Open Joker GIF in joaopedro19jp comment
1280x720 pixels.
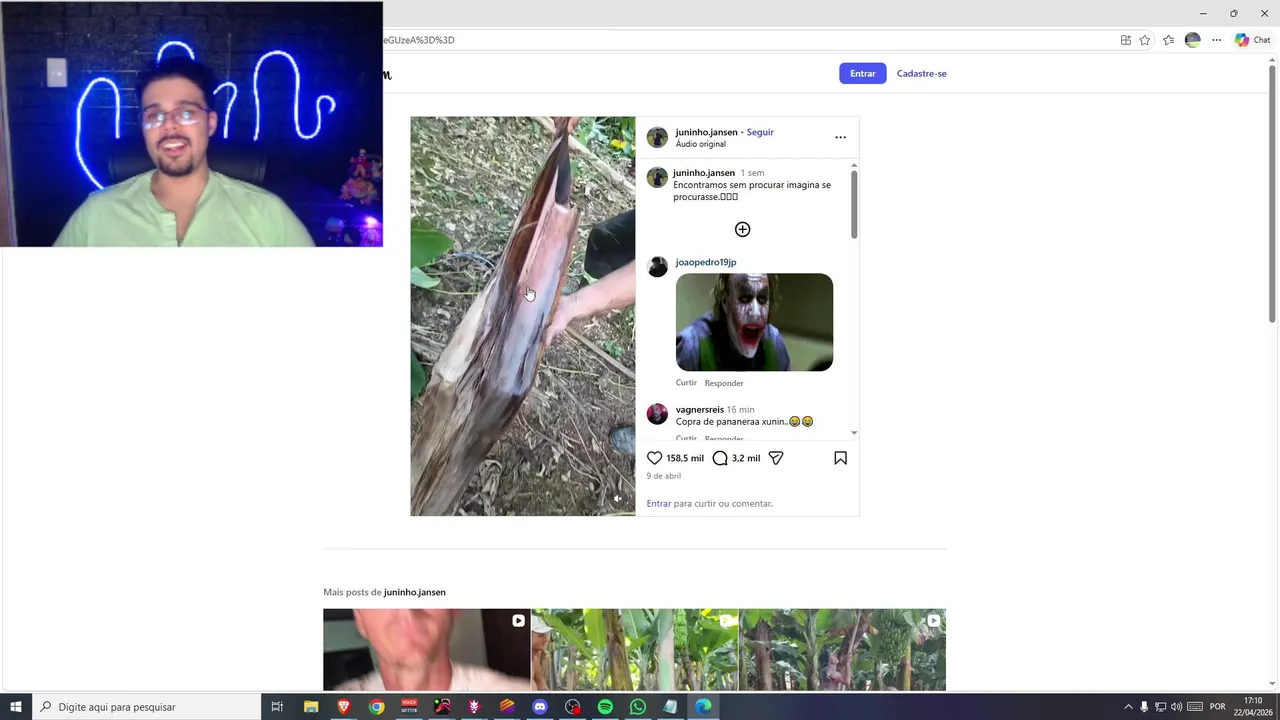tap(754, 322)
